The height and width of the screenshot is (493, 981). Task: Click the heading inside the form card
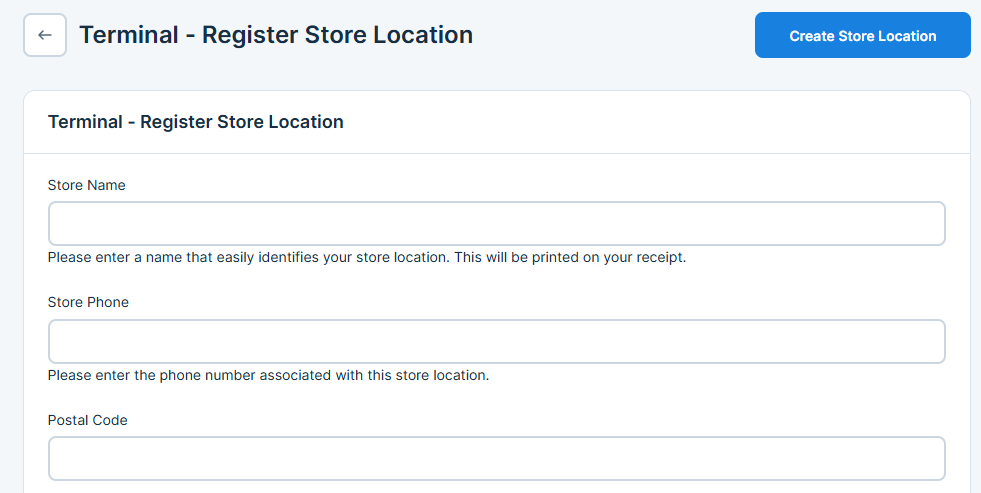[196, 122]
